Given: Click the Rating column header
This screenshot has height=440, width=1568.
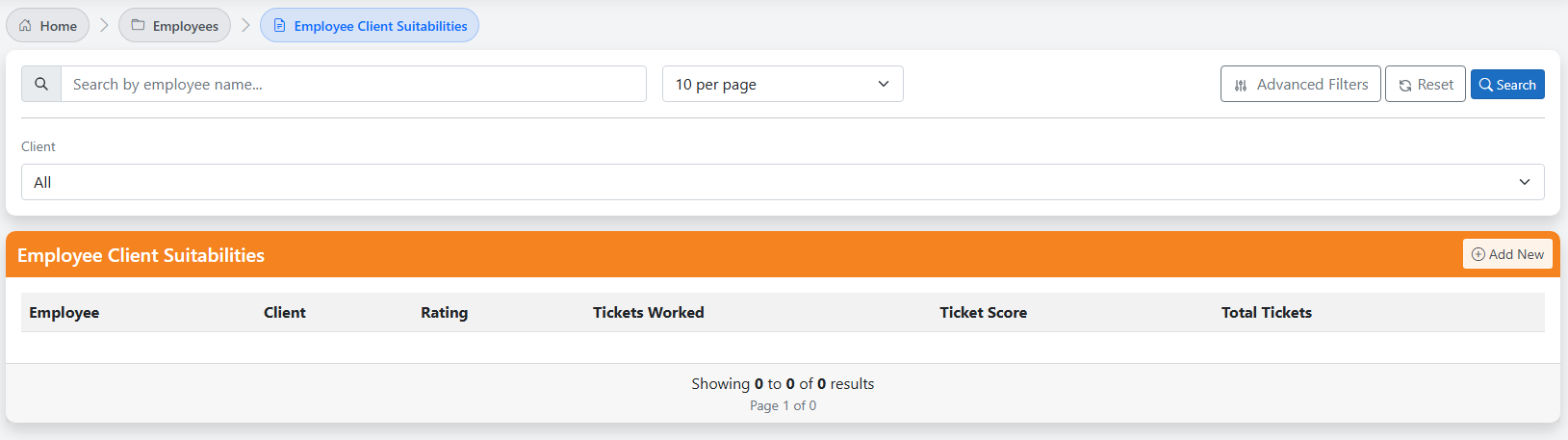Looking at the screenshot, I should click(x=444, y=312).
